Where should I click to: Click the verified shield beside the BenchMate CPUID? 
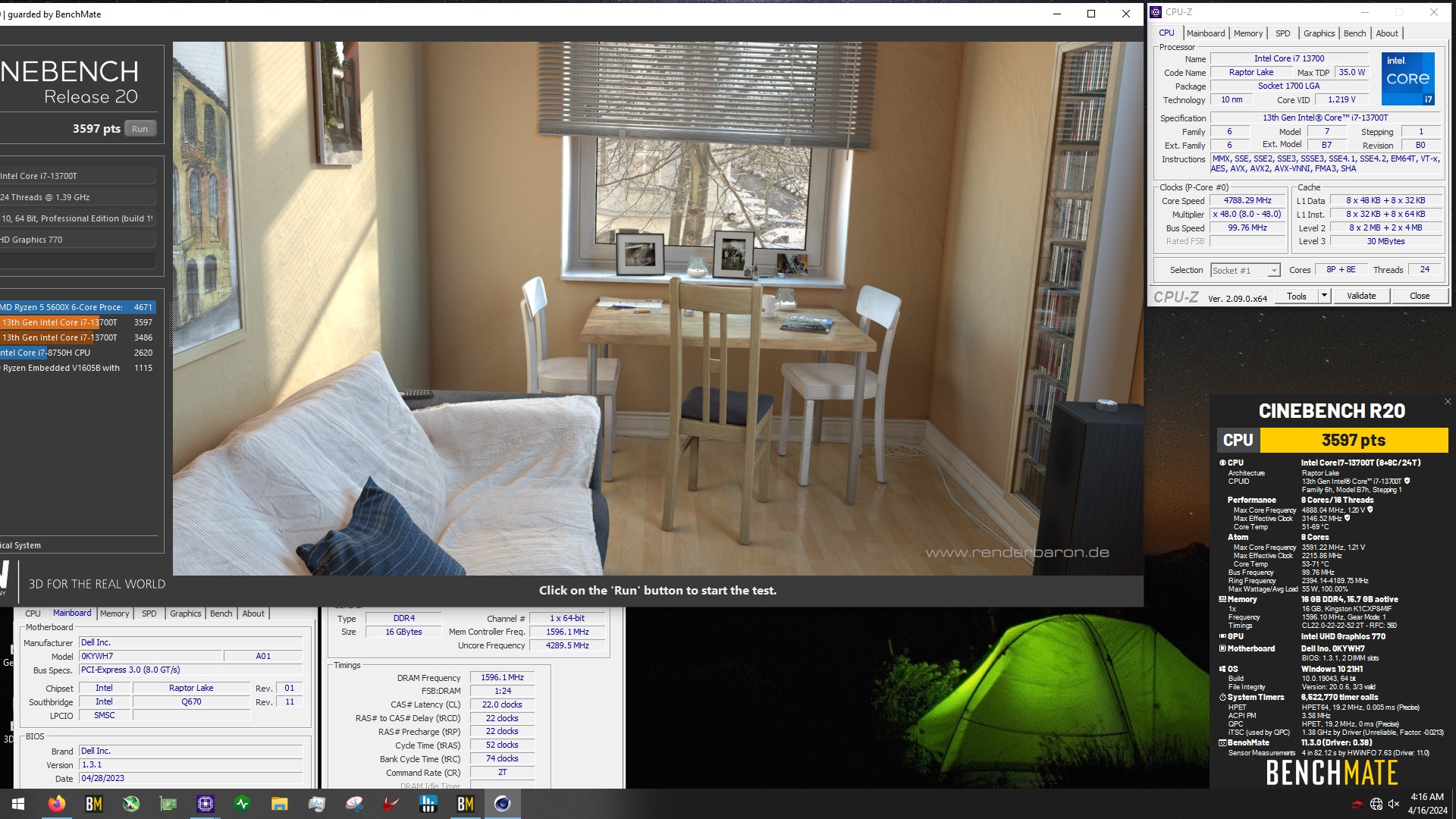tap(1407, 481)
